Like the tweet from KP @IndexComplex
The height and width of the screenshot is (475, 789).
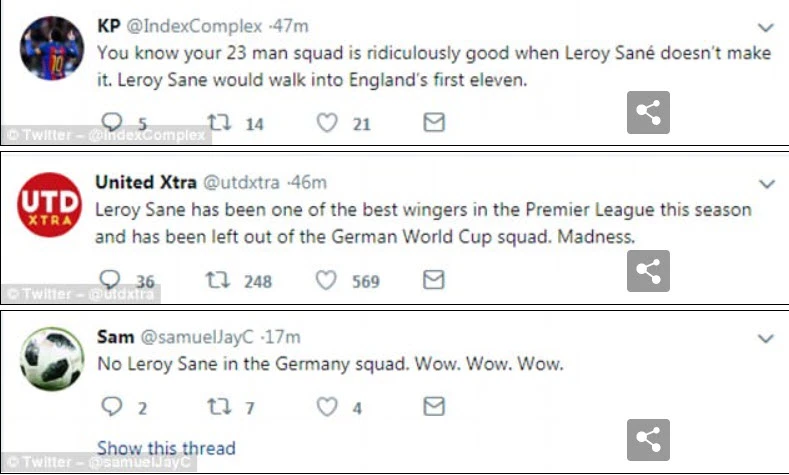327,123
